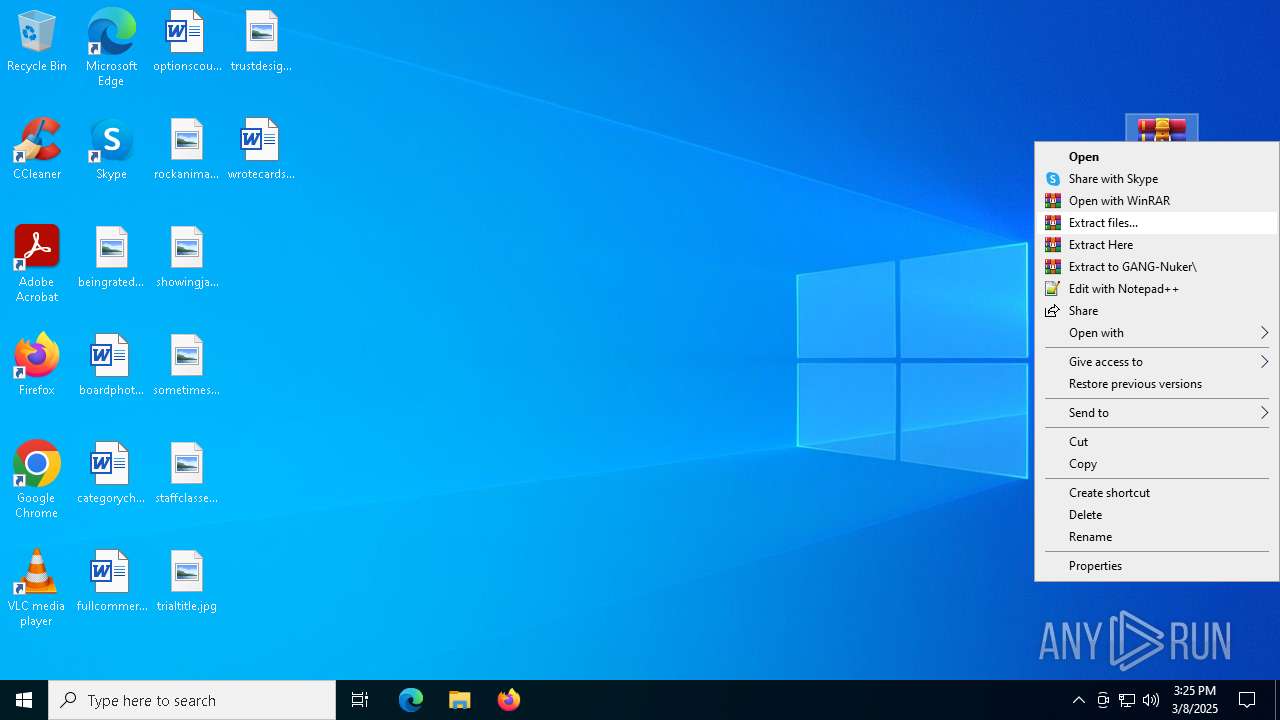Select the boardphot... Word document icon

click(111, 366)
